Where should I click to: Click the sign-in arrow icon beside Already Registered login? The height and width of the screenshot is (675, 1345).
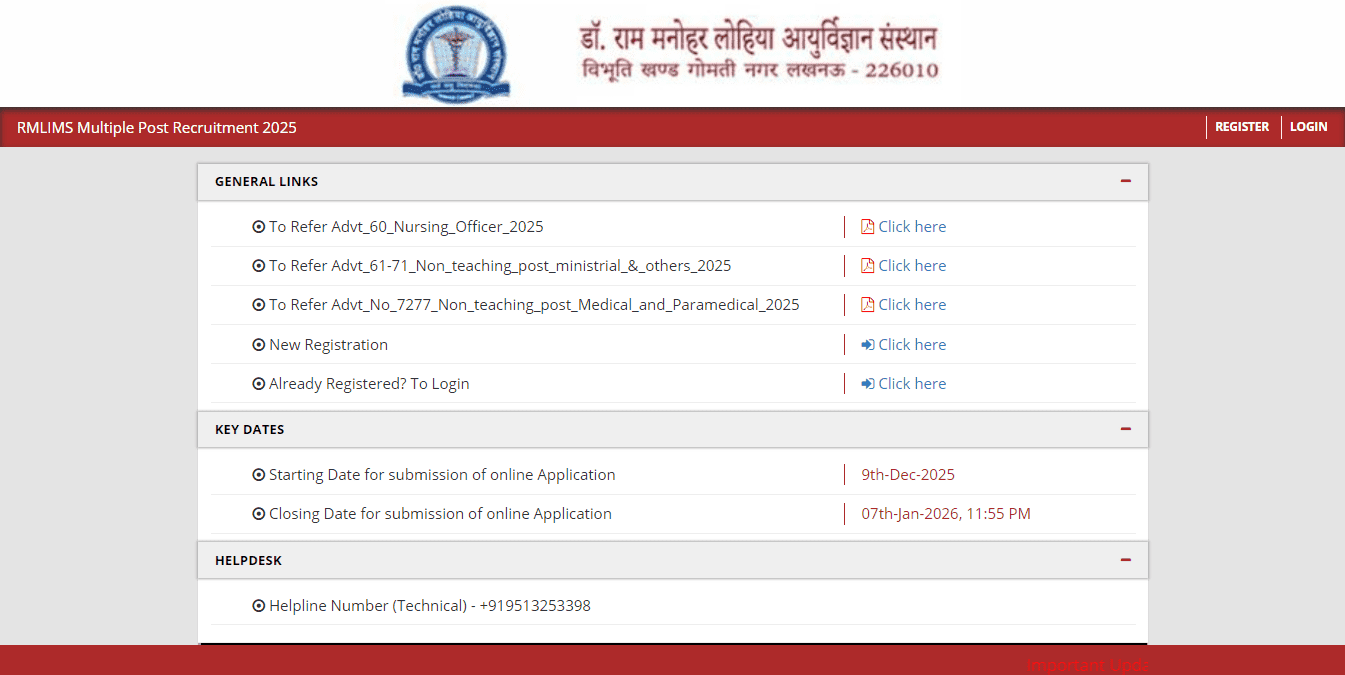[x=866, y=383]
